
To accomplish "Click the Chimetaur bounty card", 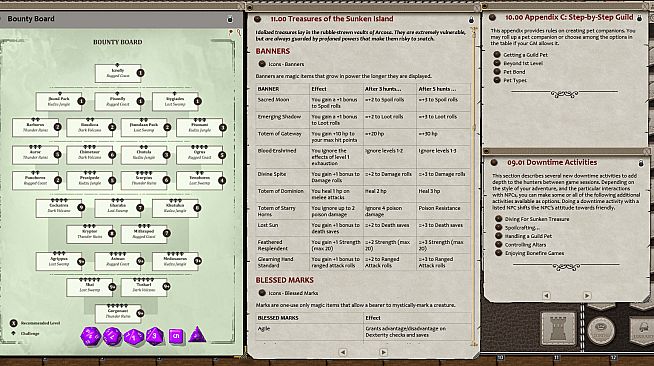I will pos(90,155).
